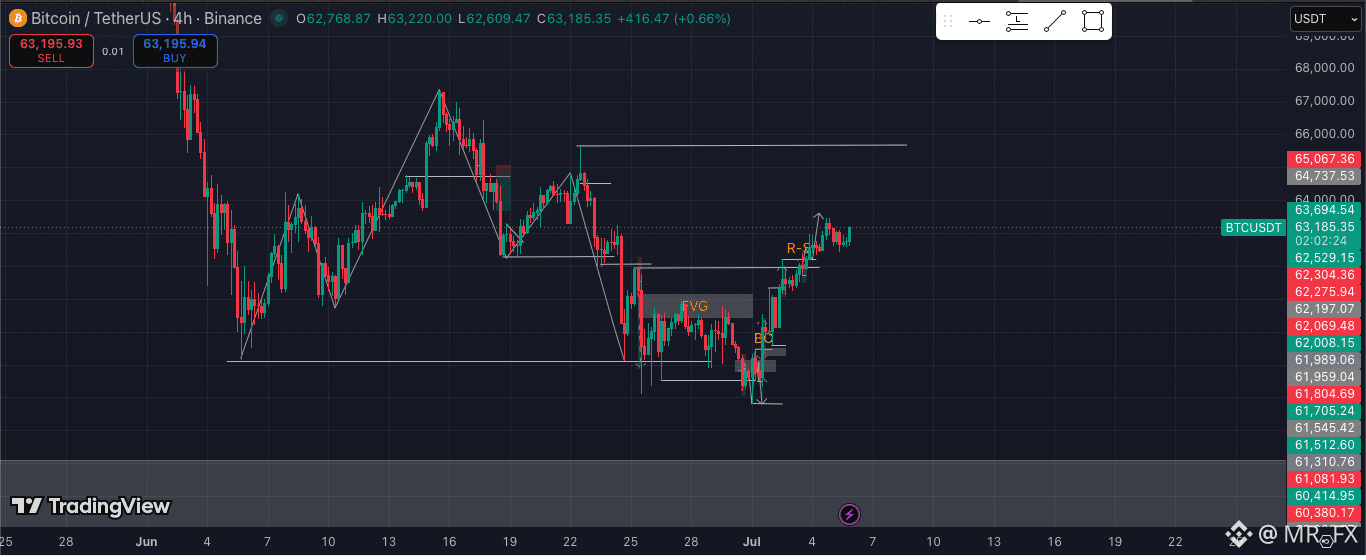Screen dimensions: 1366x560
Task: Click the 62,529.15 green price label
Action: (1324, 258)
